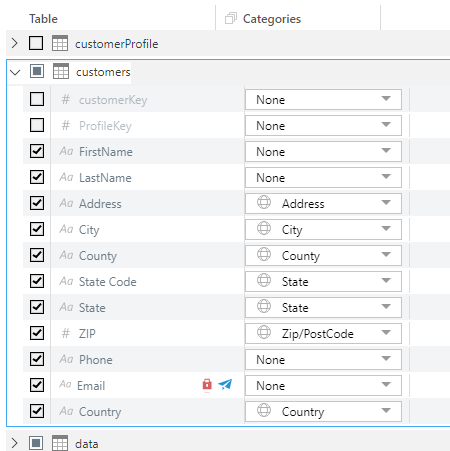Click the table icon next to customerProfile
Screen dimensions: 450x451
pyautogui.click(x=60, y=43)
